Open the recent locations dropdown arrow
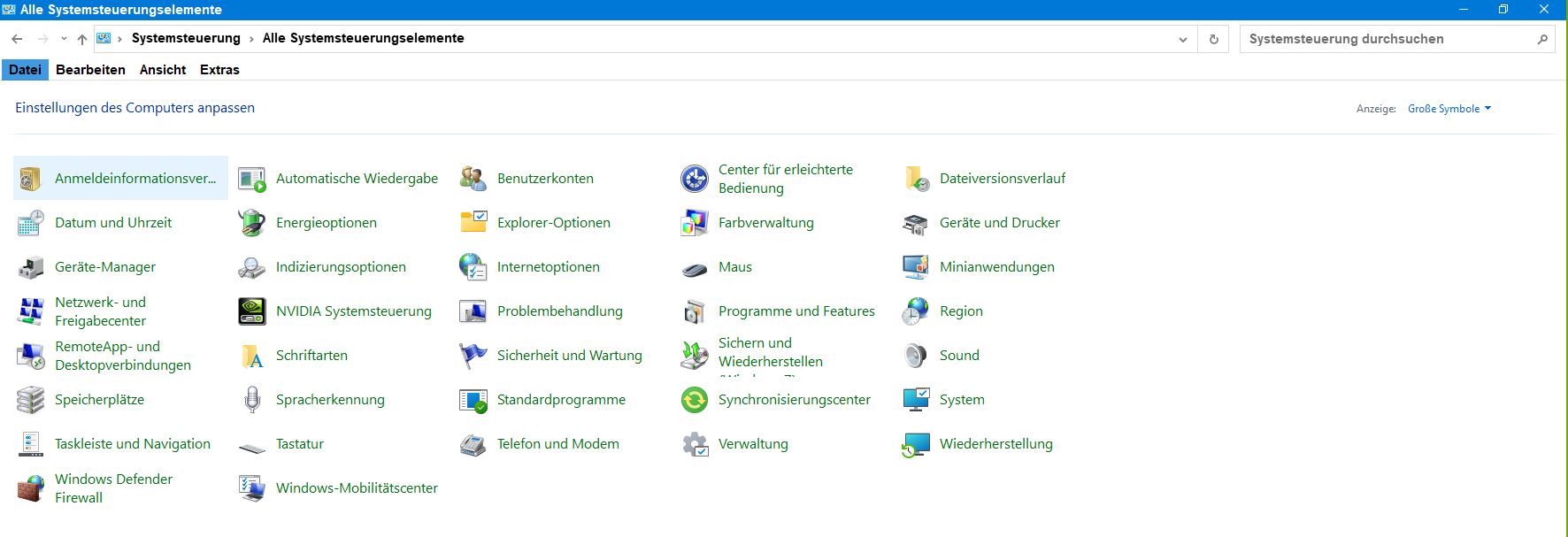This screenshot has width=1568, height=537. point(64,39)
